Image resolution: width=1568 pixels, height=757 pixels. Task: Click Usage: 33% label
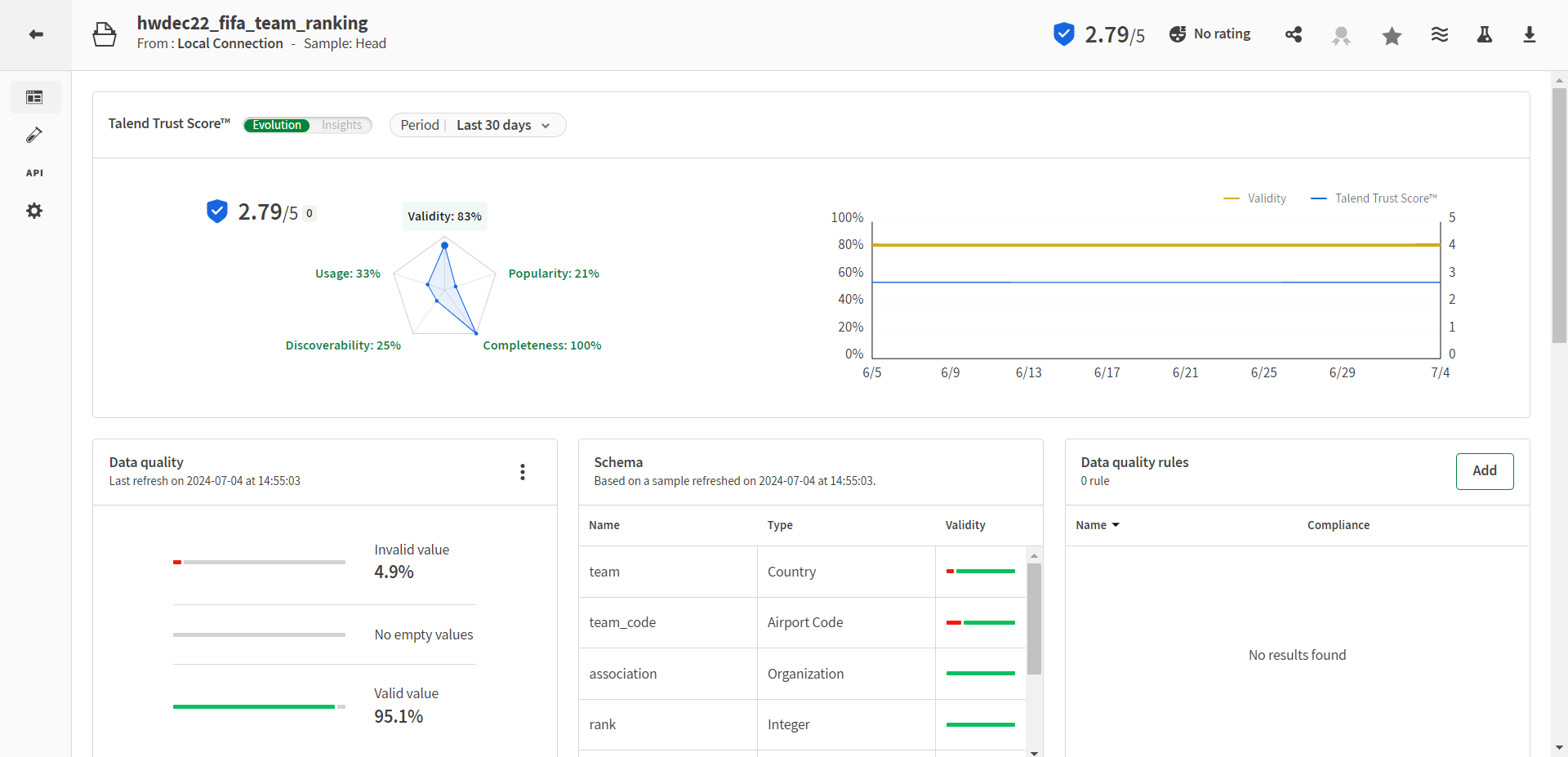pos(348,274)
